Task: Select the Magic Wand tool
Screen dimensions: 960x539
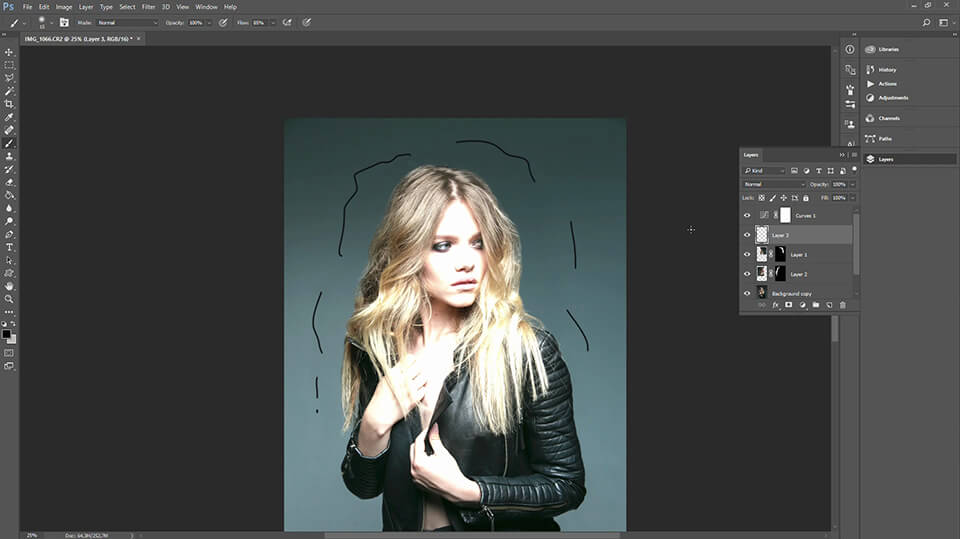Action: pos(9,91)
